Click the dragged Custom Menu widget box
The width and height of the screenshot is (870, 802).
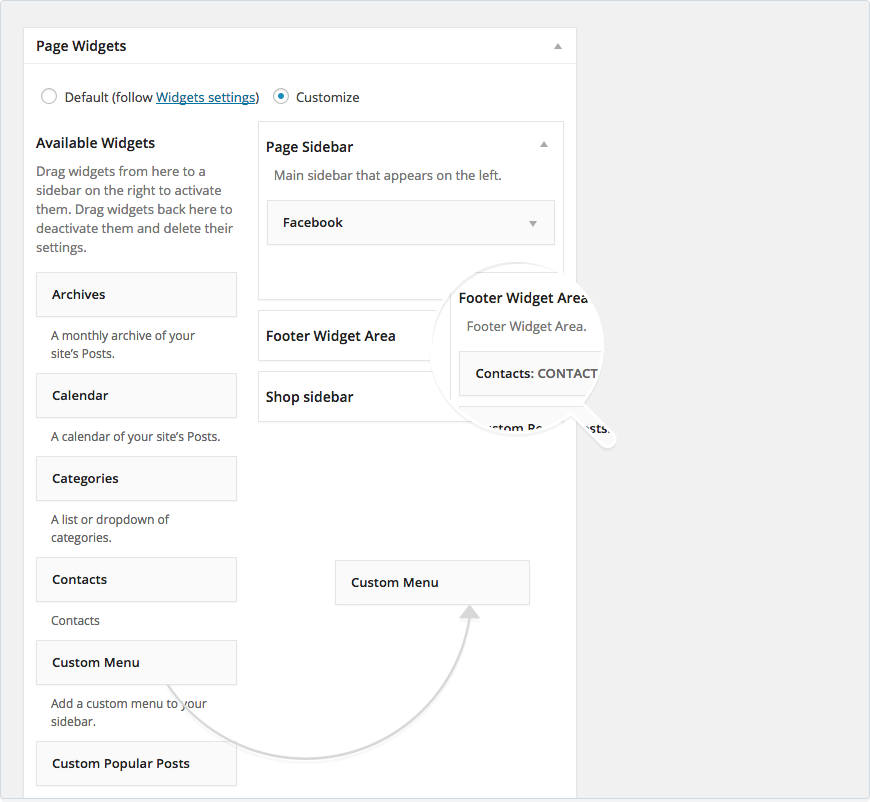point(432,583)
